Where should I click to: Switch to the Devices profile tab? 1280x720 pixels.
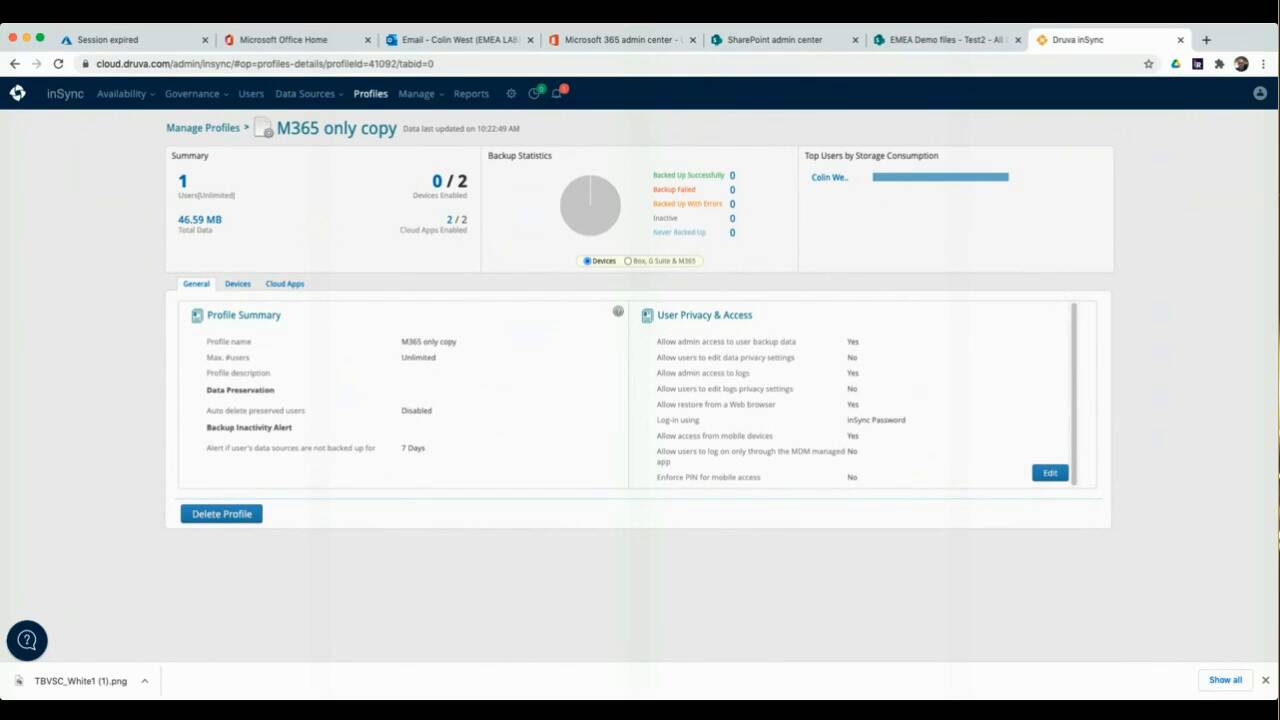pos(237,284)
